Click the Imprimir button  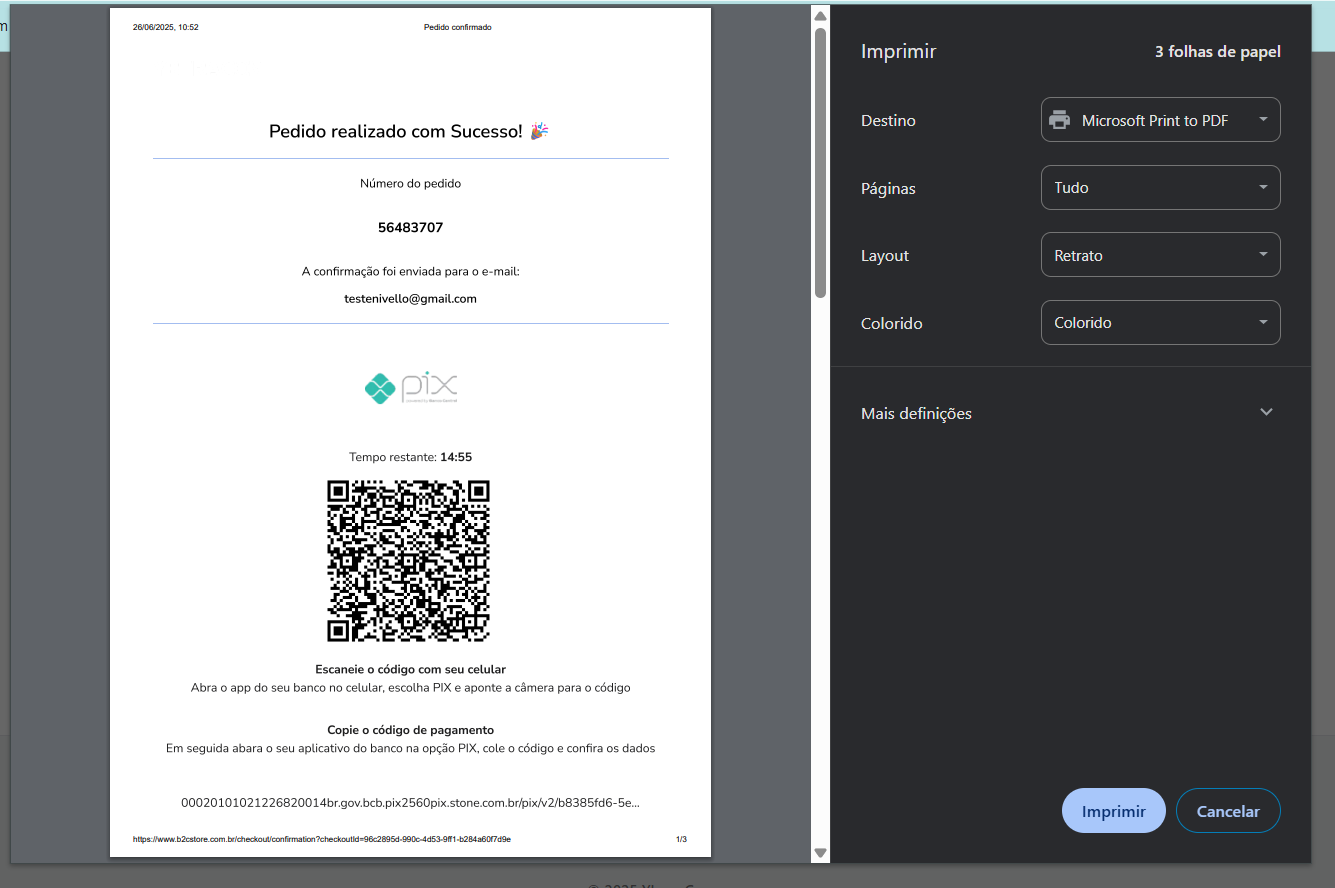pos(1114,811)
